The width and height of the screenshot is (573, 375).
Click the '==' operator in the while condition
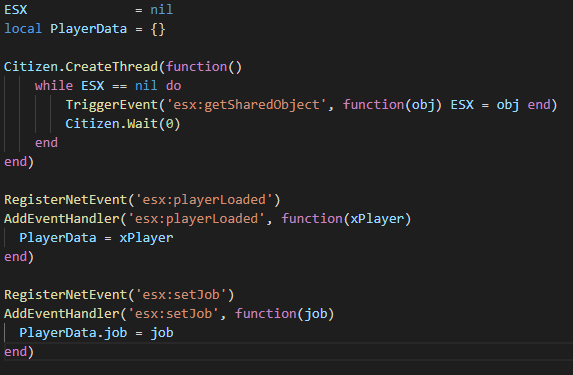point(119,86)
